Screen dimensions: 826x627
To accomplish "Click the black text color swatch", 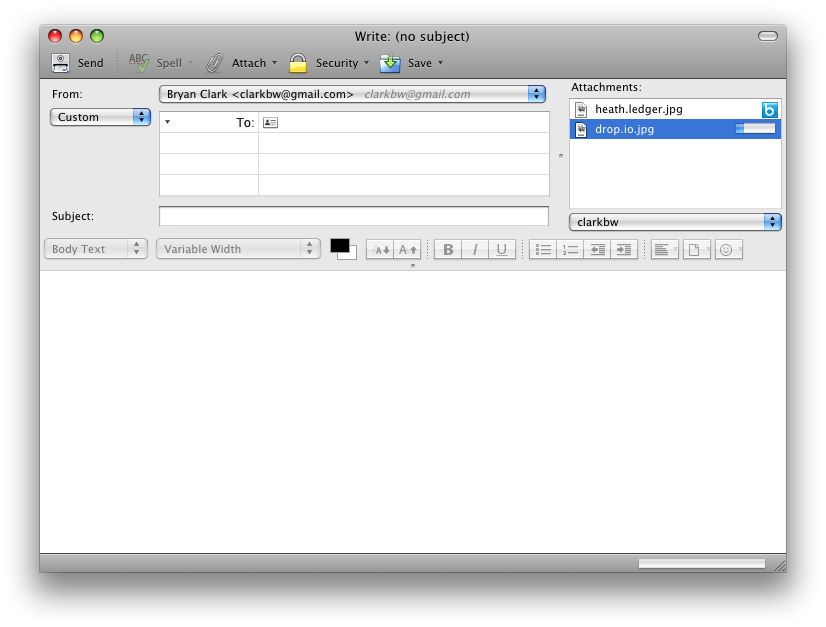I will [x=339, y=246].
